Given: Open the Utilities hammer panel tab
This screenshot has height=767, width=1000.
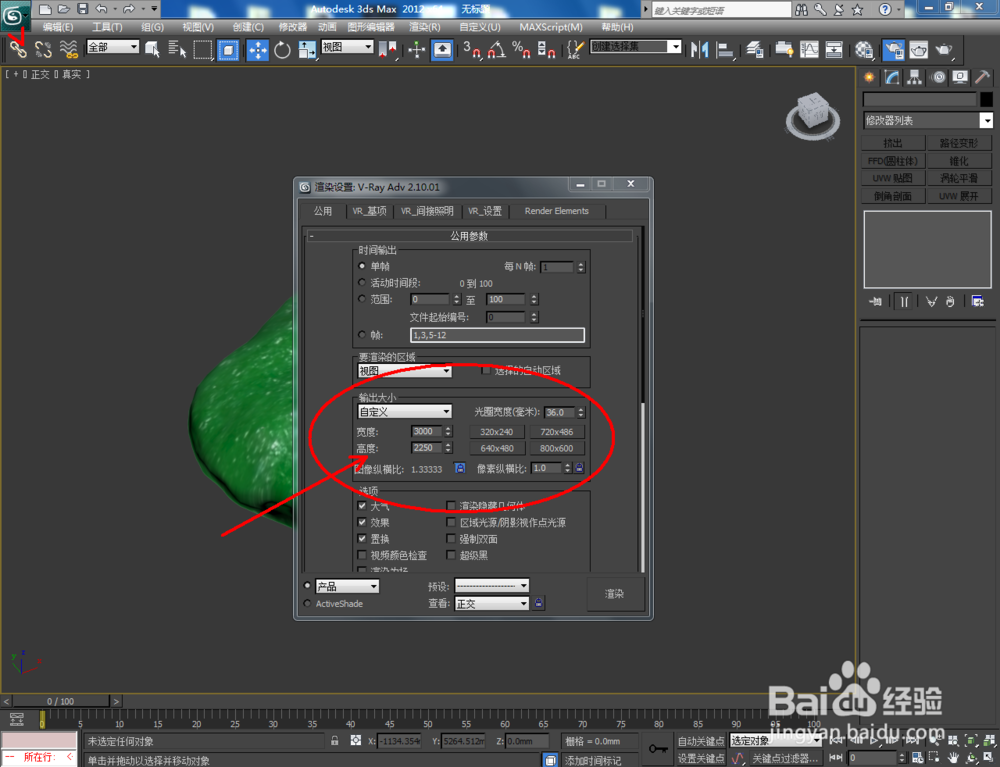Looking at the screenshot, I should (x=982, y=77).
